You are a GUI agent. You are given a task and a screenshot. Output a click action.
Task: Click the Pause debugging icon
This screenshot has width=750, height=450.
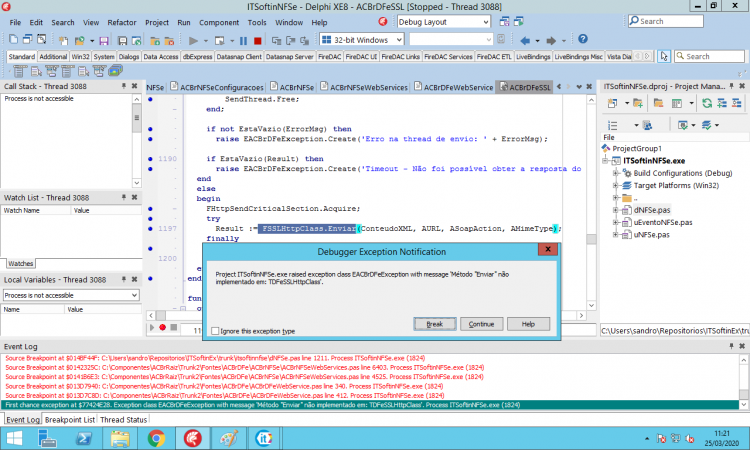(243, 41)
